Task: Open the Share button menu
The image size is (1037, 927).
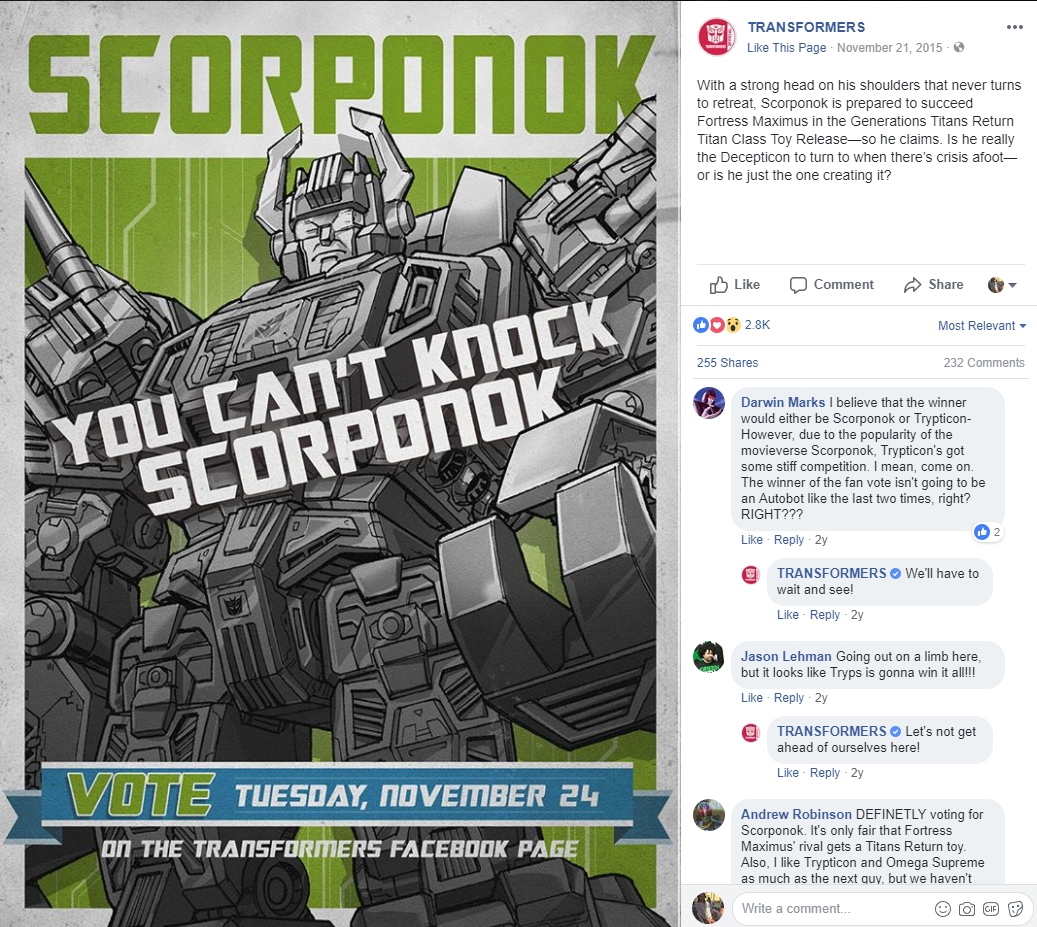Action: (933, 285)
